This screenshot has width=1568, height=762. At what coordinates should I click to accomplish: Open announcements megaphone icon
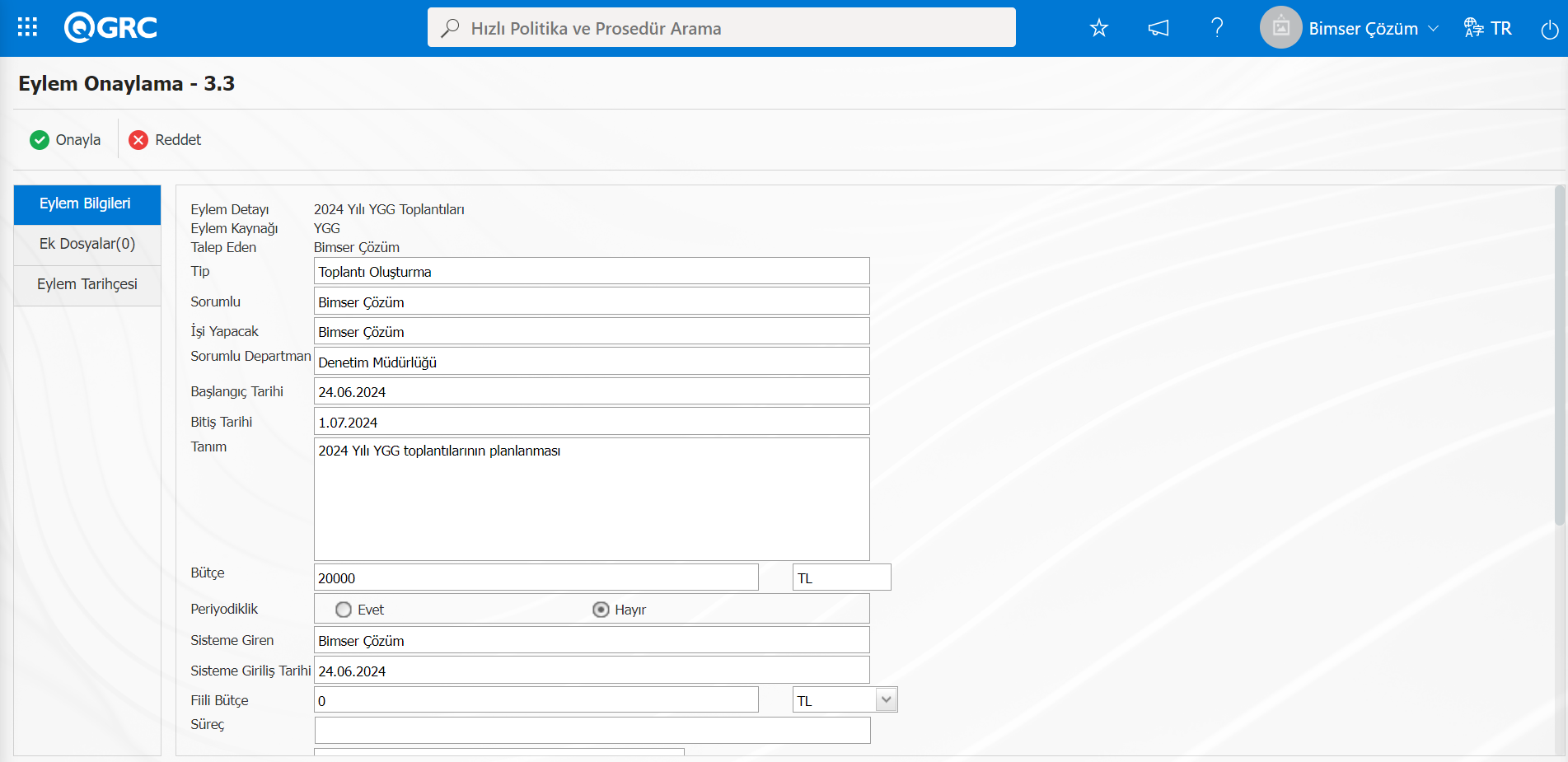[1158, 28]
